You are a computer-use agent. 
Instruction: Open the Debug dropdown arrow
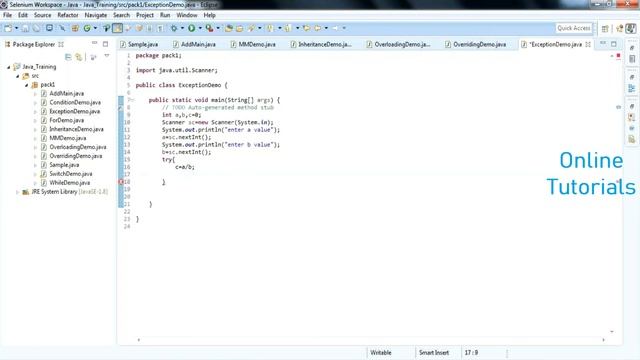182,28
